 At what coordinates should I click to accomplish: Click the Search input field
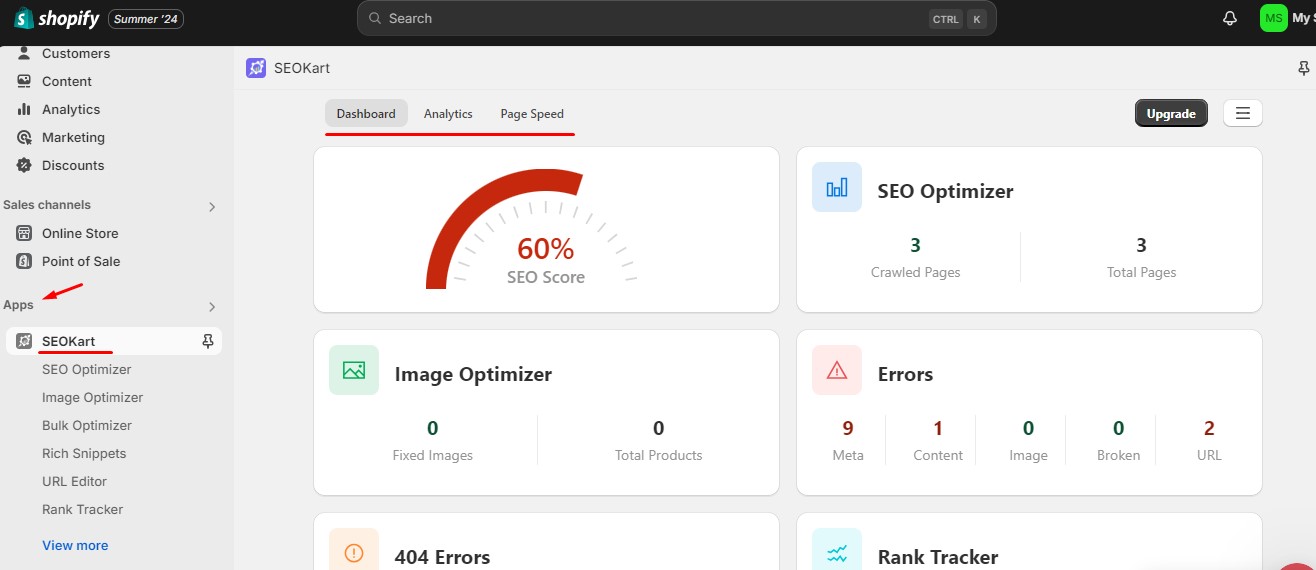click(x=676, y=18)
